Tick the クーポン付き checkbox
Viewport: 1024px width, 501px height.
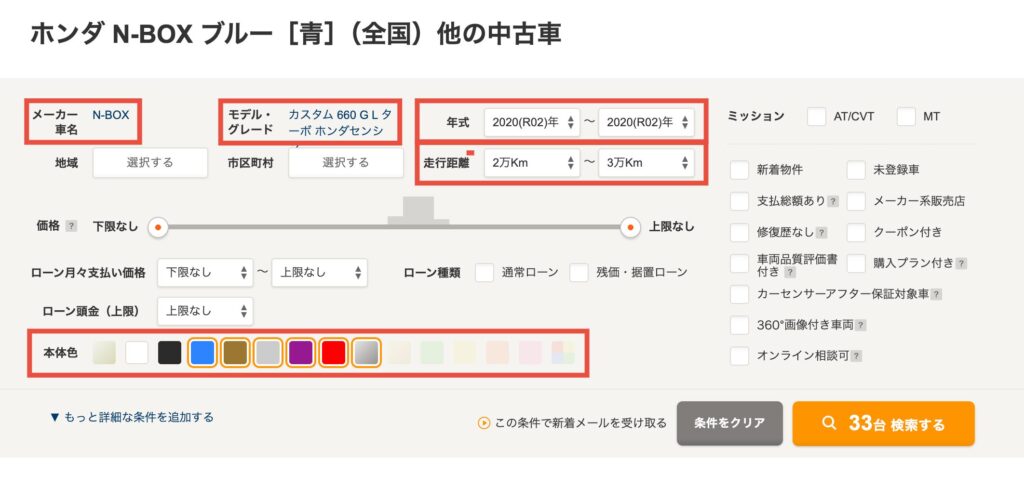[x=856, y=232]
